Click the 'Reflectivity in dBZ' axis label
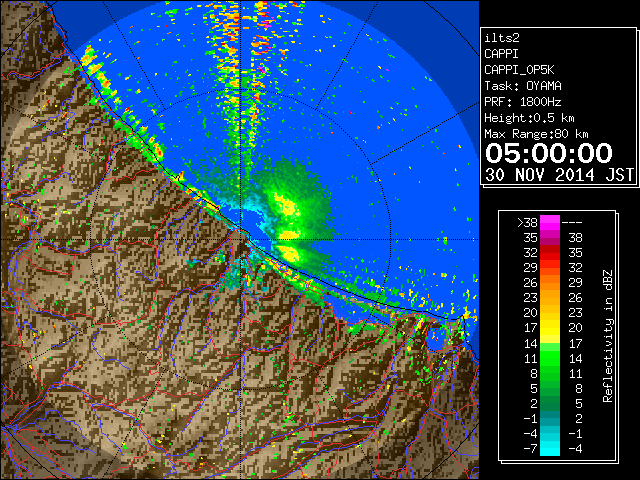 click(x=608, y=336)
